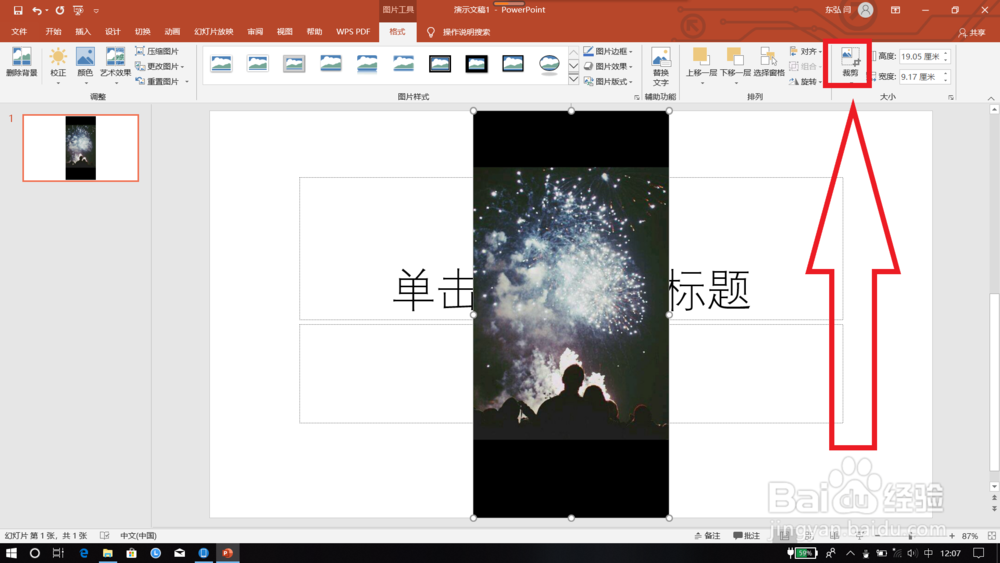Viewport: 1000px width, 563px height.
Task: Switch to the 幻灯片放映 tab
Action: pyautogui.click(x=214, y=32)
